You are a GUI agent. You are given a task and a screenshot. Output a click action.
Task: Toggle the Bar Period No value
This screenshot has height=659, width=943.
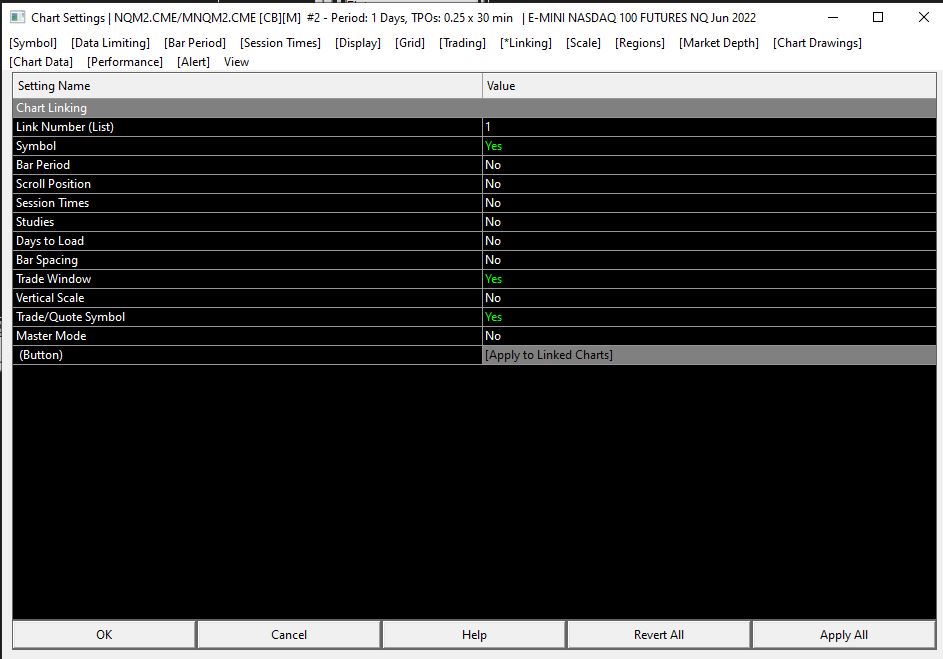[709, 165]
